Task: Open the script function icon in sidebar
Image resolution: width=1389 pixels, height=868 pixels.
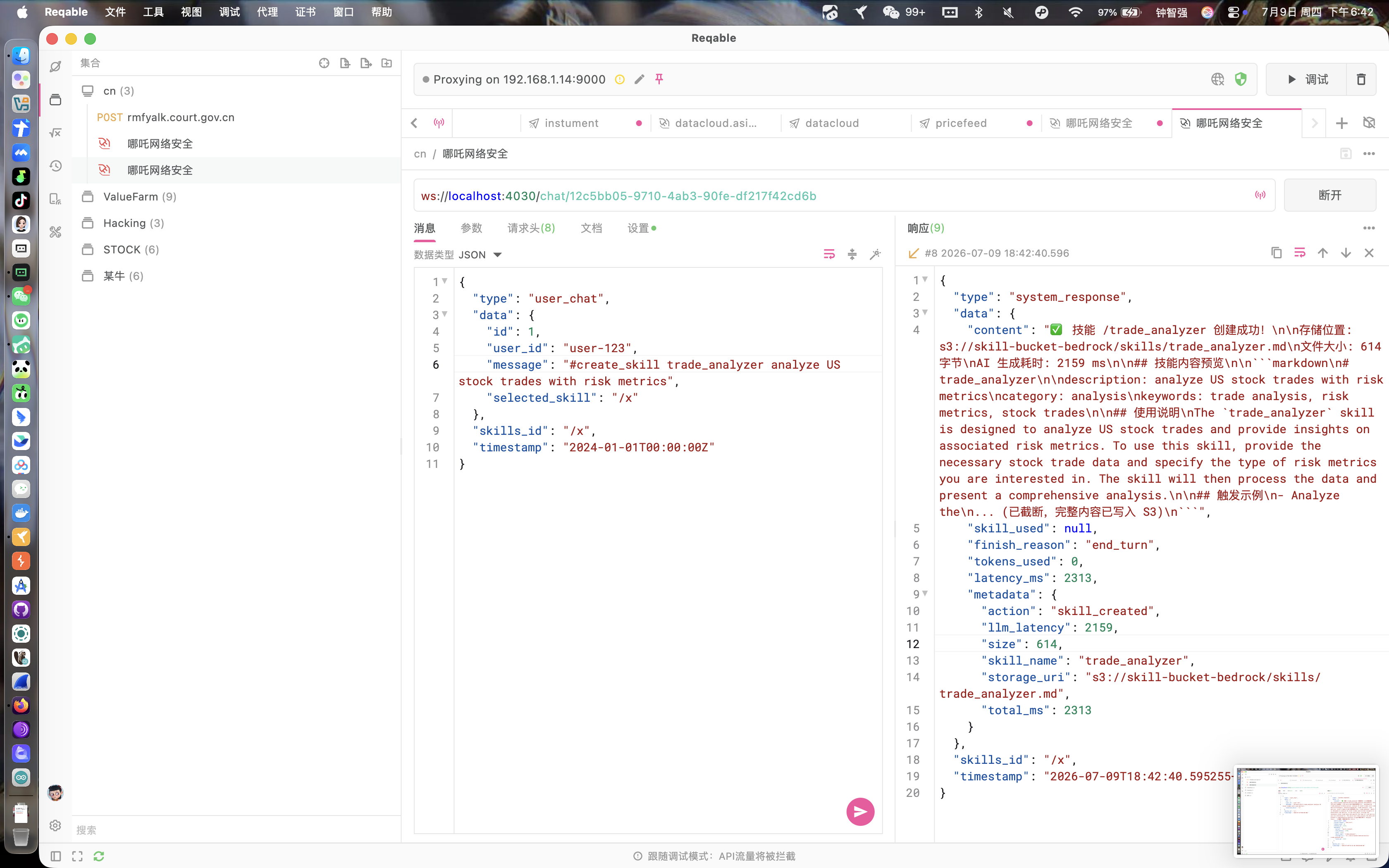Action: click(x=56, y=133)
